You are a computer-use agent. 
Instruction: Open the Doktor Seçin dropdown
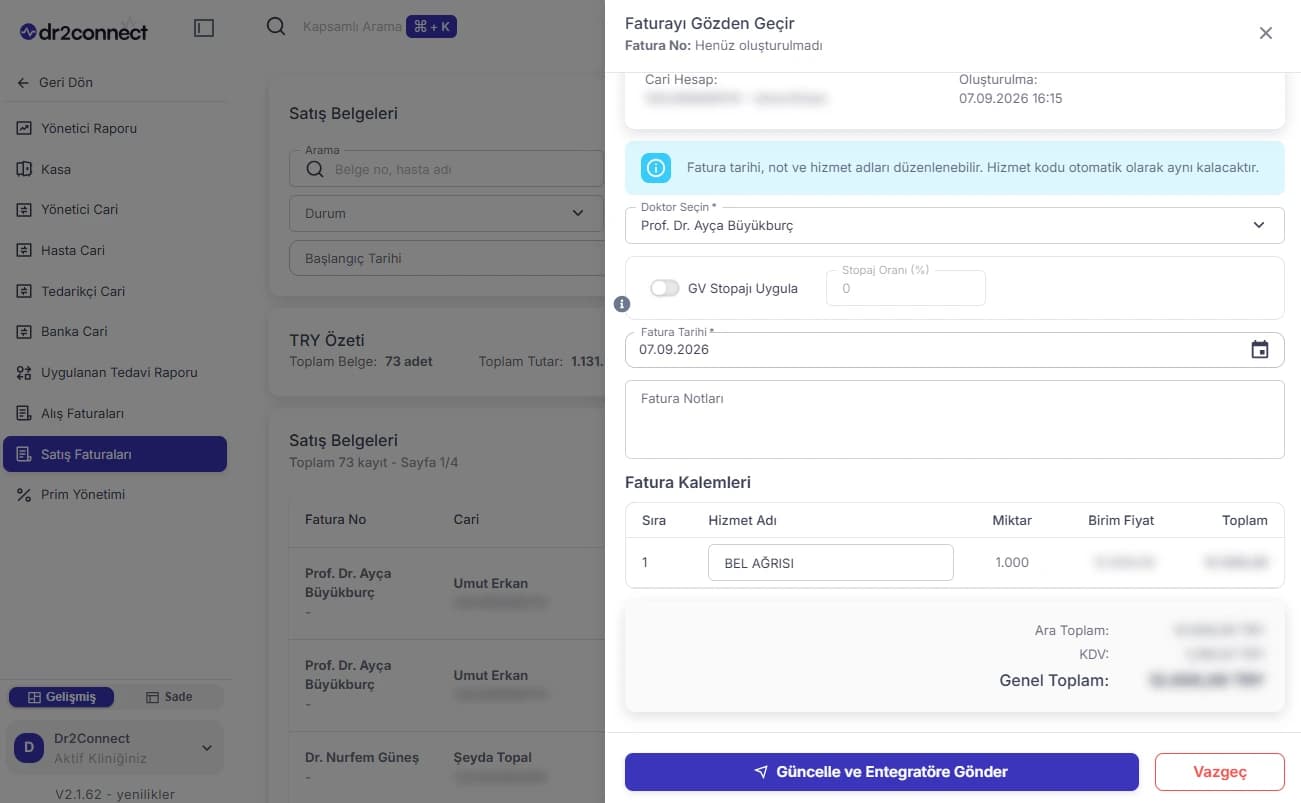[x=954, y=225]
